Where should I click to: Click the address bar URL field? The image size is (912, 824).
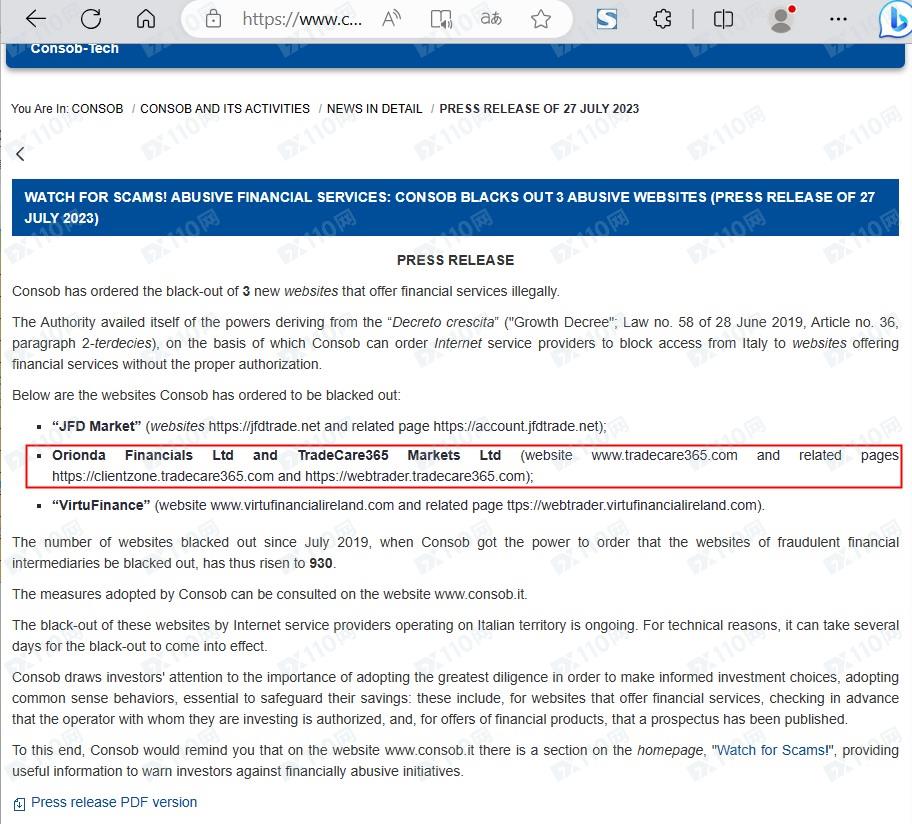pyautogui.click(x=302, y=19)
